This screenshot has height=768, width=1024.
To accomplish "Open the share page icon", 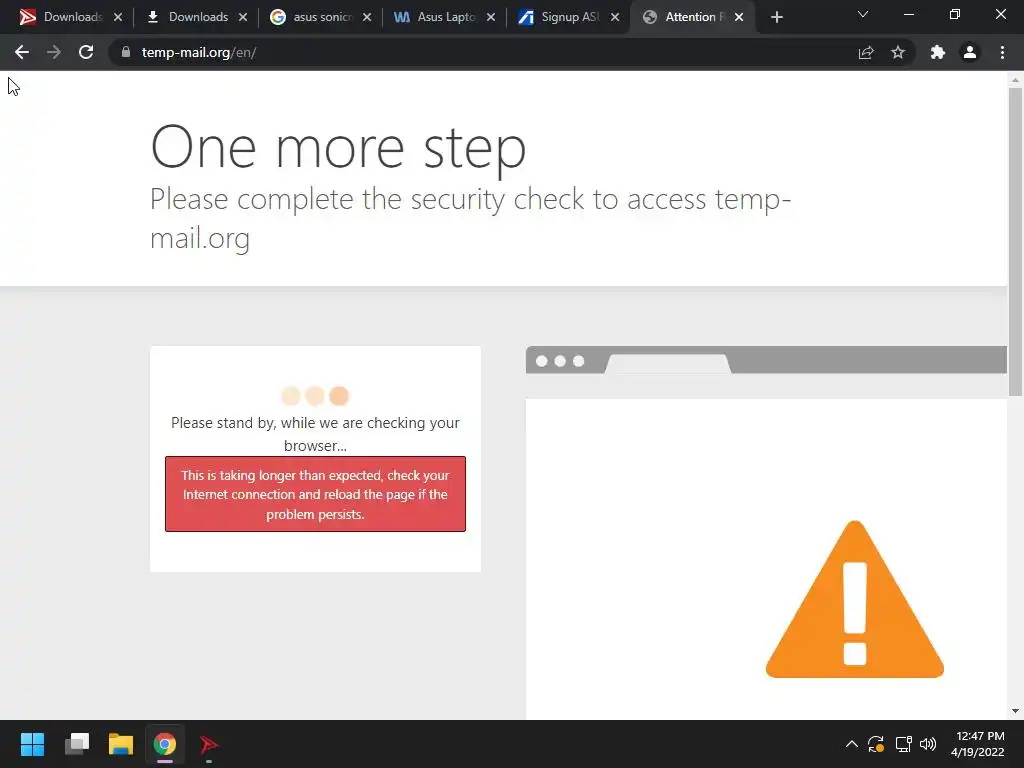I will pyautogui.click(x=866, y=52).
